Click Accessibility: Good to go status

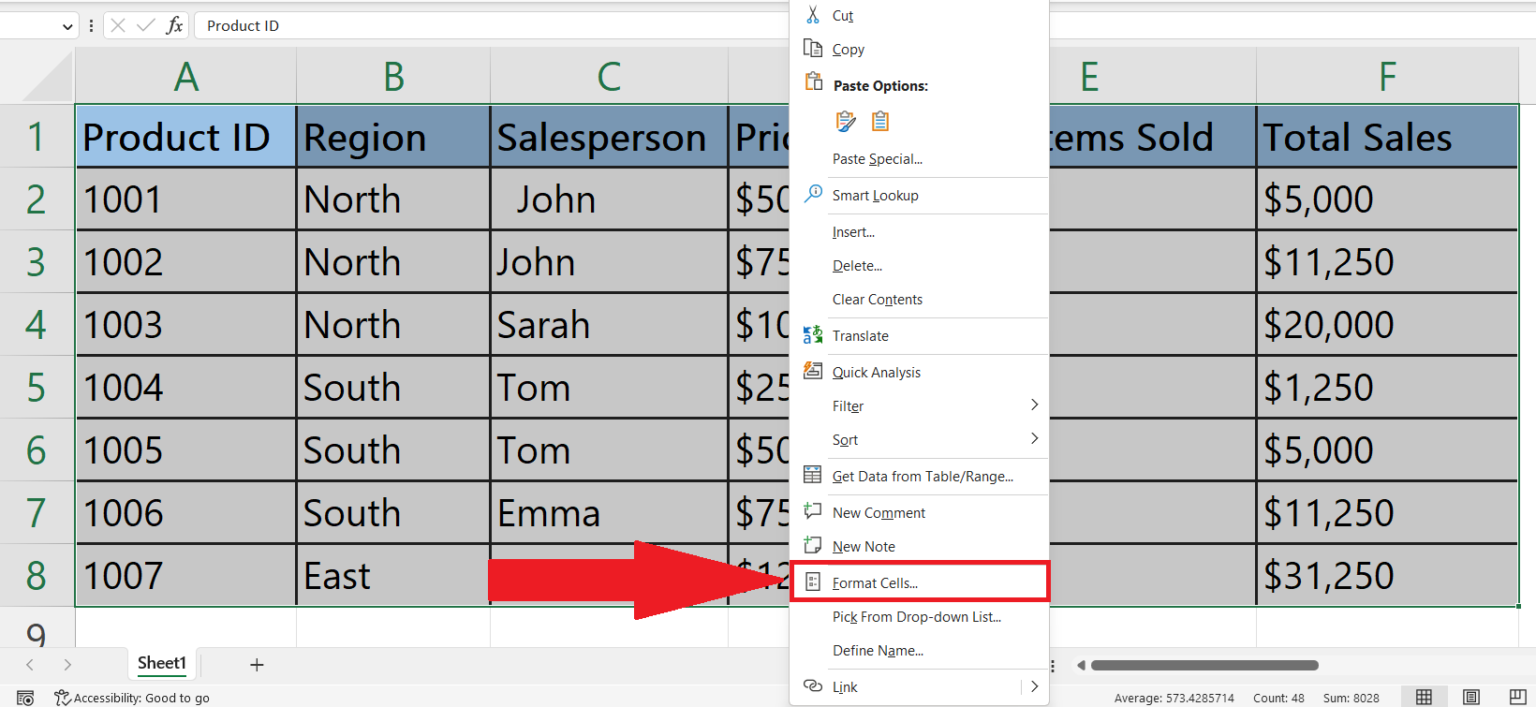coord(132,698)
